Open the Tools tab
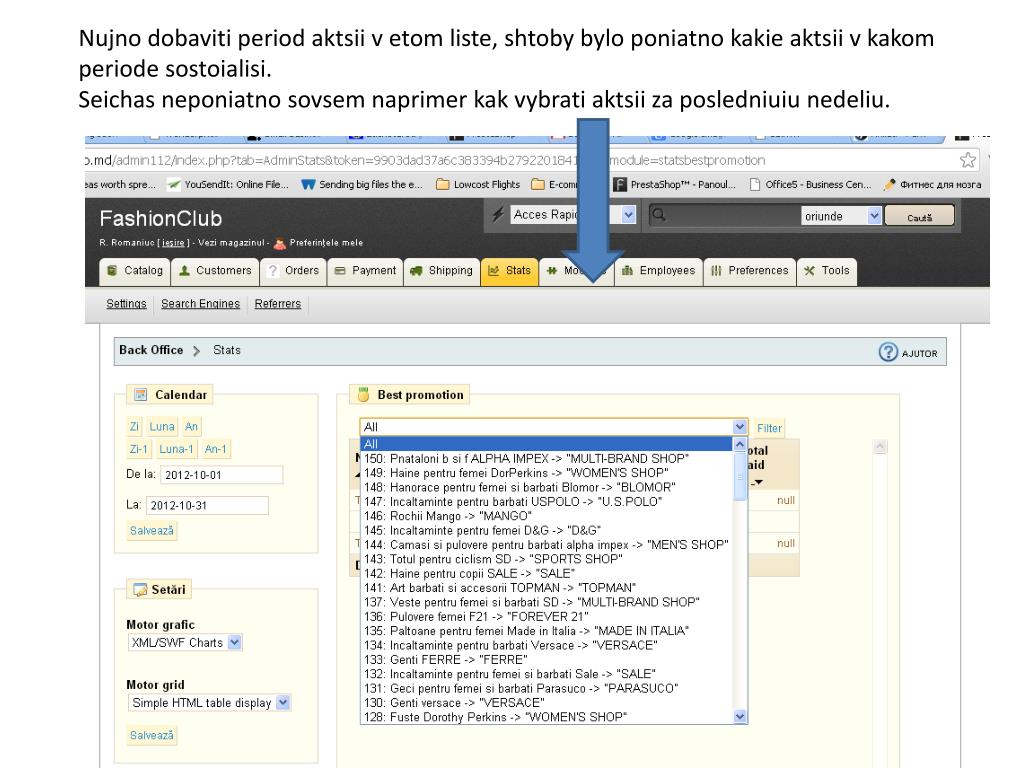 pos(827,271)
